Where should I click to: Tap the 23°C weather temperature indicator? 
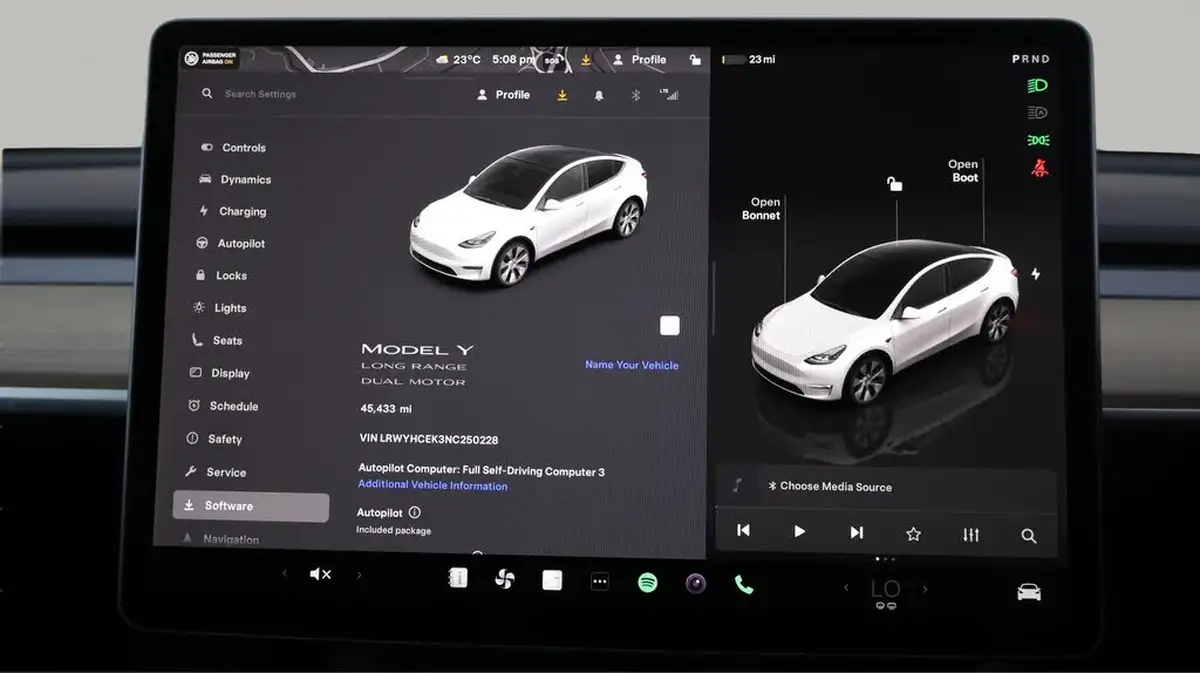tap(458, 60)
